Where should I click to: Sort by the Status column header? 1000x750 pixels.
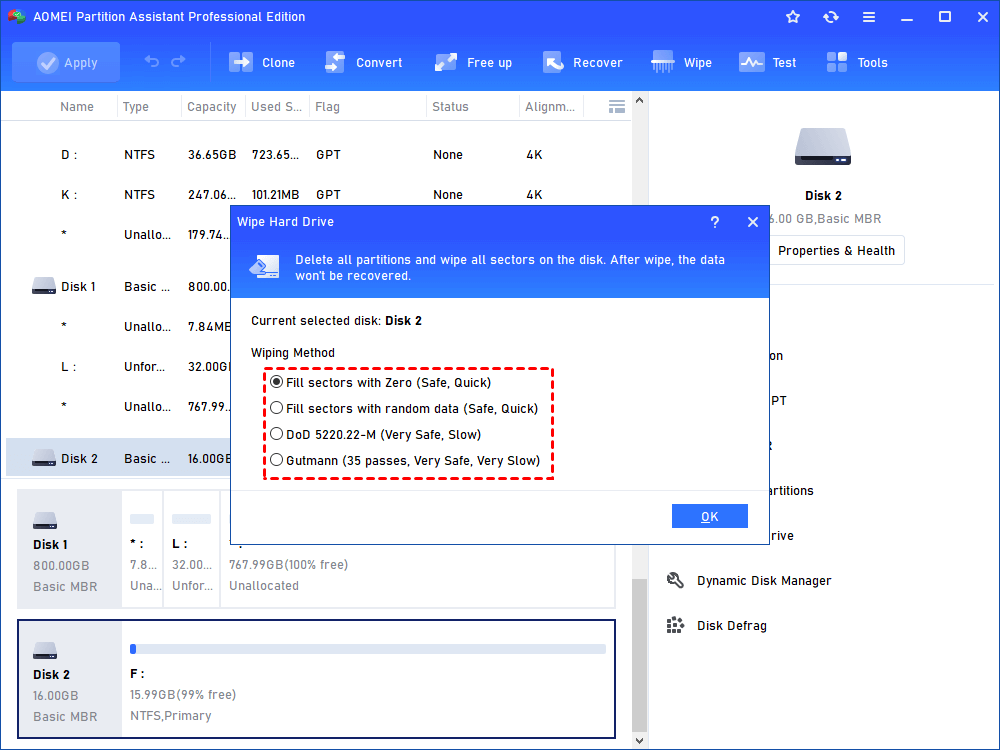pos(450,107)
